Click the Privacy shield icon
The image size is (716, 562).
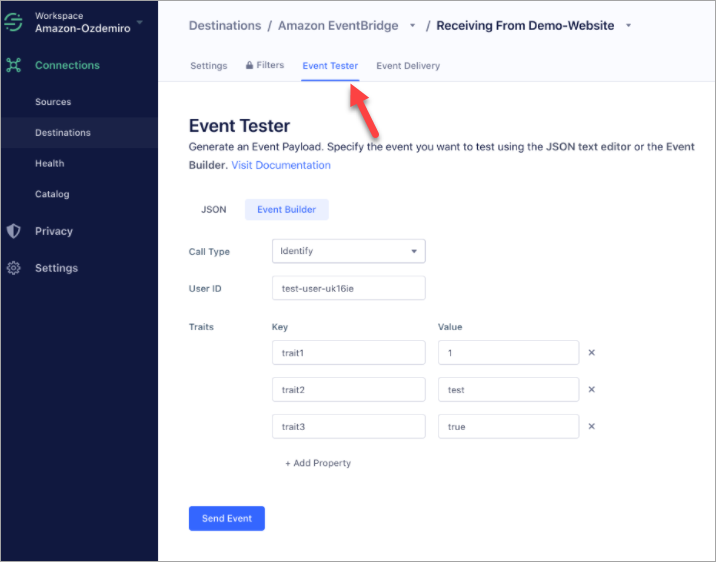14,231
